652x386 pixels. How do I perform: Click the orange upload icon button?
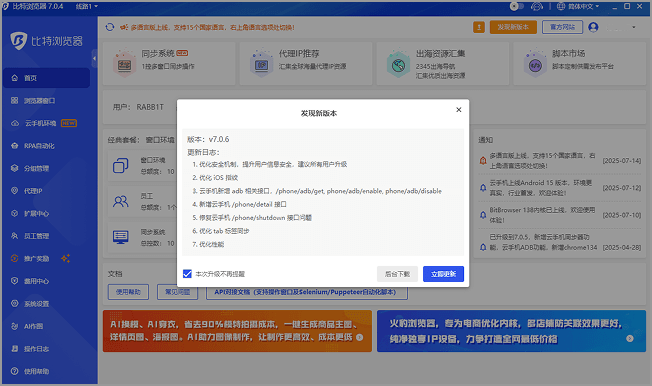(479, 27)
